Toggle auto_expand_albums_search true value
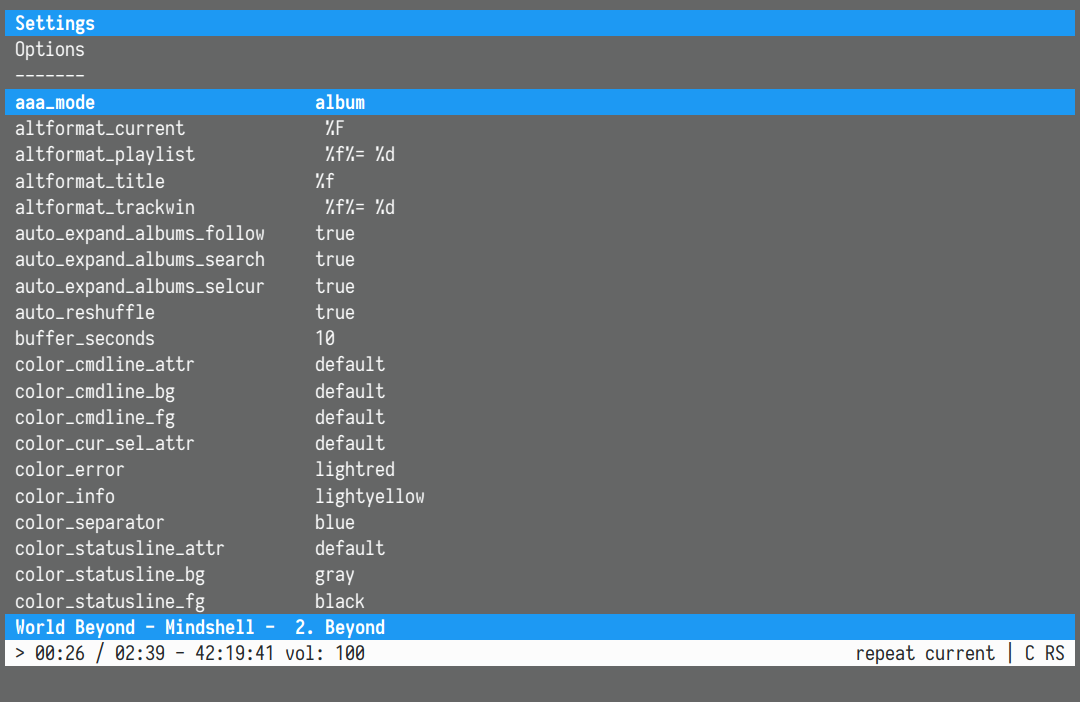 [x=334, y=259]
